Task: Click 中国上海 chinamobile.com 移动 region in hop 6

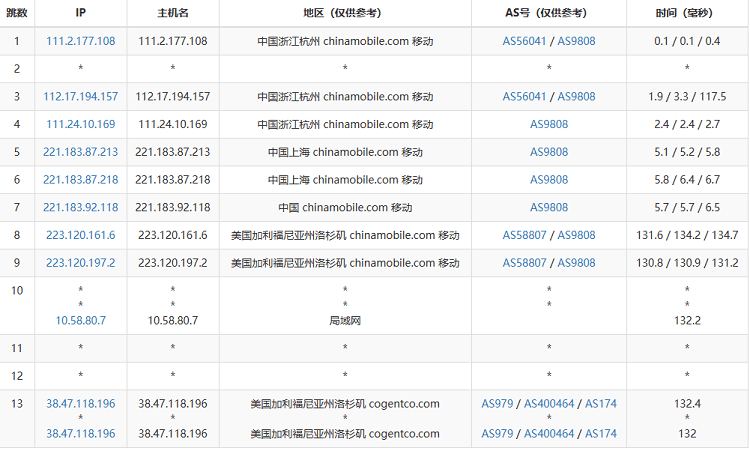Action: click(345, 180)
